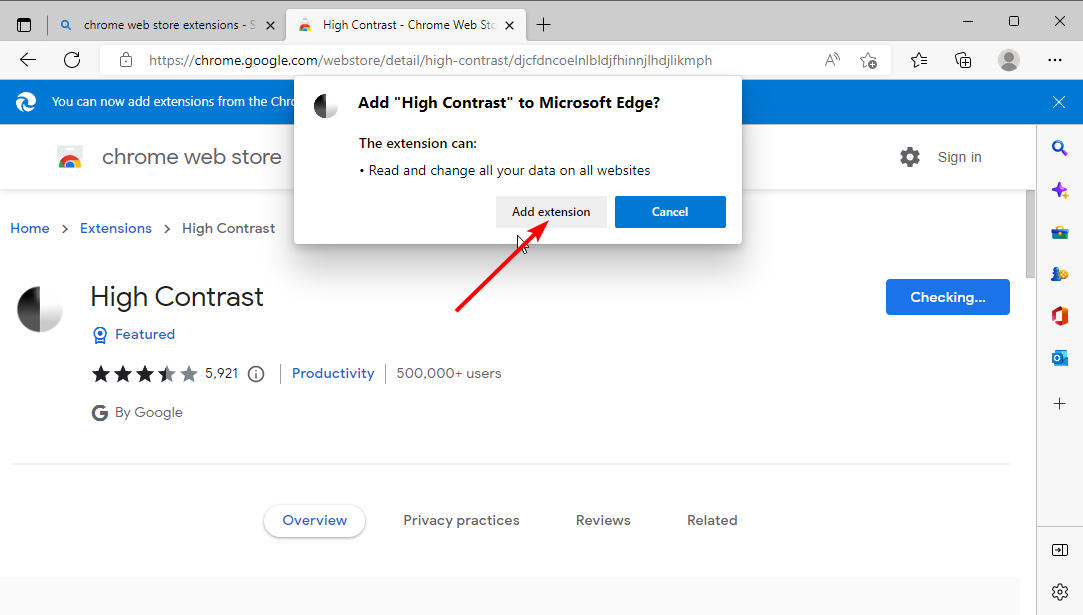Open the browser profile menu

(x=1009, y=60)
